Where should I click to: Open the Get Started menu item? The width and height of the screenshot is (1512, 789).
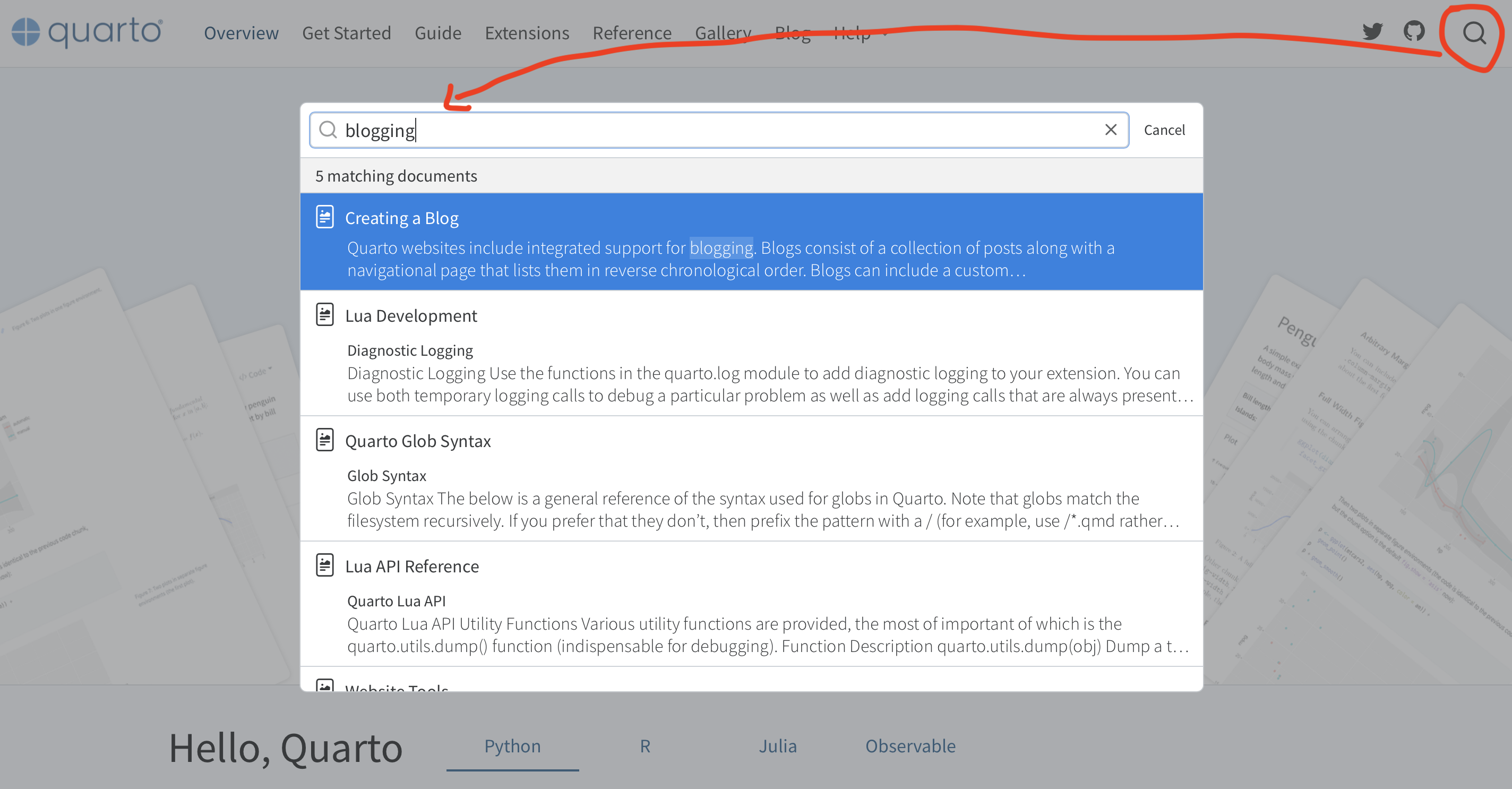346,33
